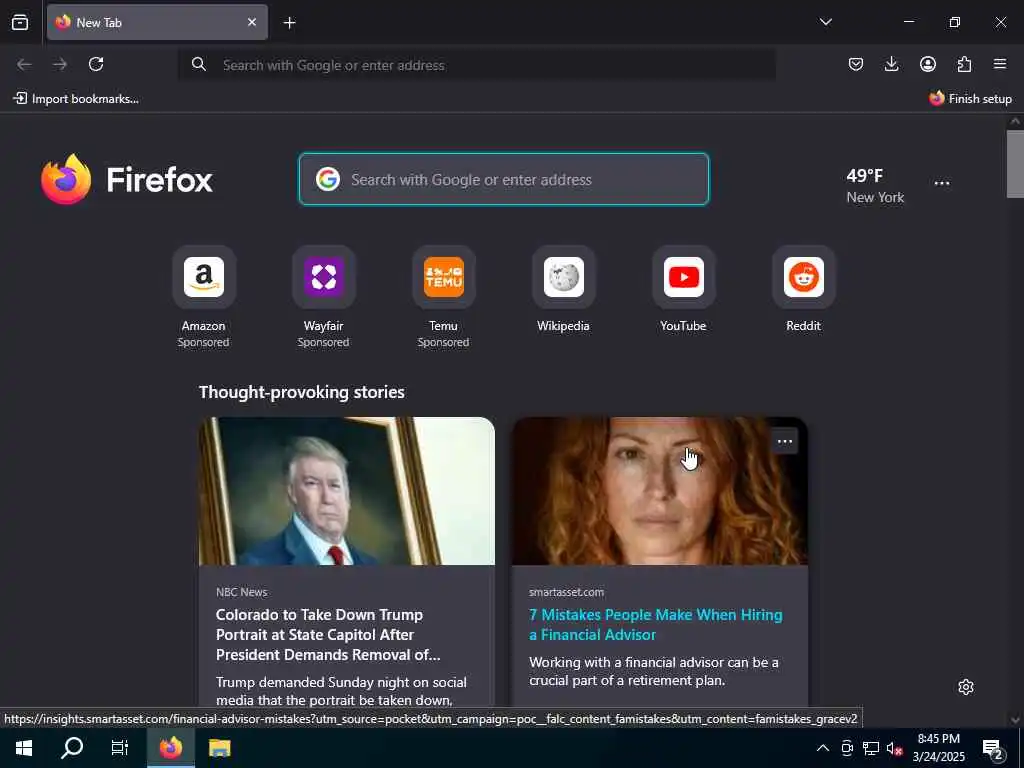Click Finish setup button
Screen dimensions: 1024x768
(970, 99)
